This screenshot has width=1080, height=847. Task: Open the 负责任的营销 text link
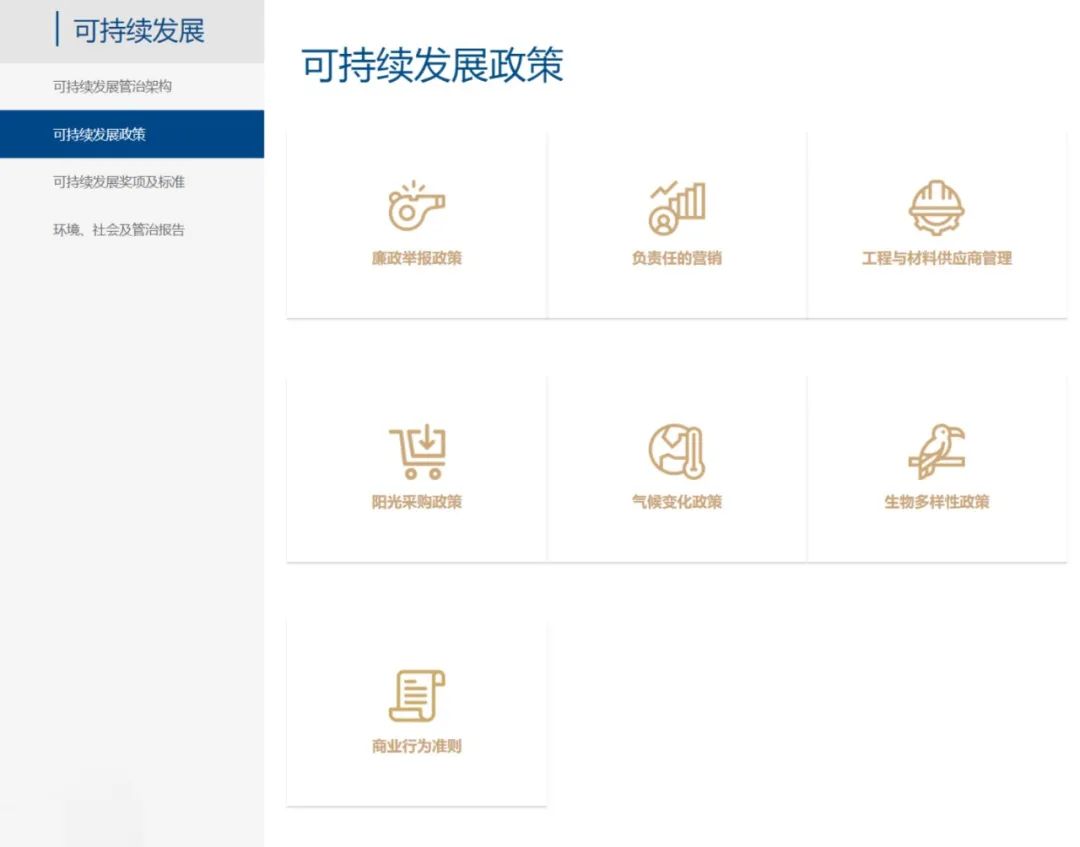pos(677,258)
